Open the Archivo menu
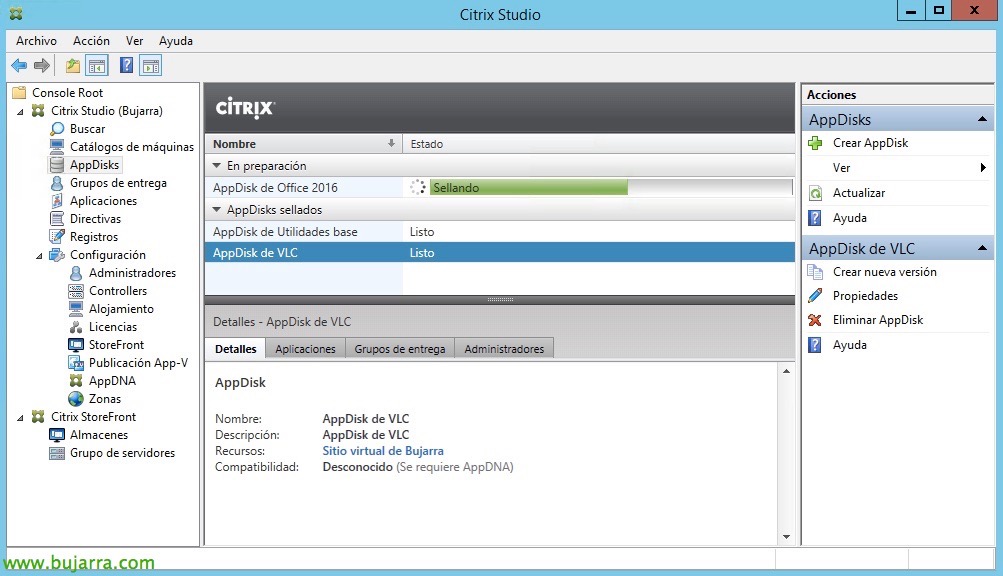Viewport: 1003px width, 576px height. (x=36, y=41)
